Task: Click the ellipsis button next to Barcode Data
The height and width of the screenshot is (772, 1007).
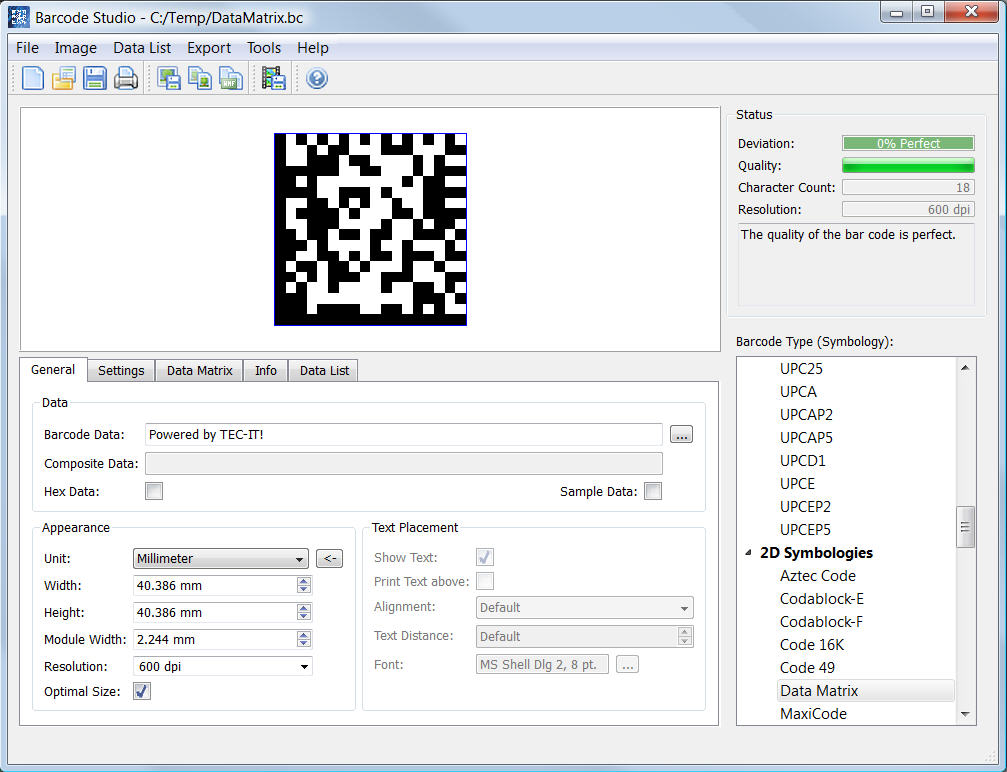Action: [681, 434]
